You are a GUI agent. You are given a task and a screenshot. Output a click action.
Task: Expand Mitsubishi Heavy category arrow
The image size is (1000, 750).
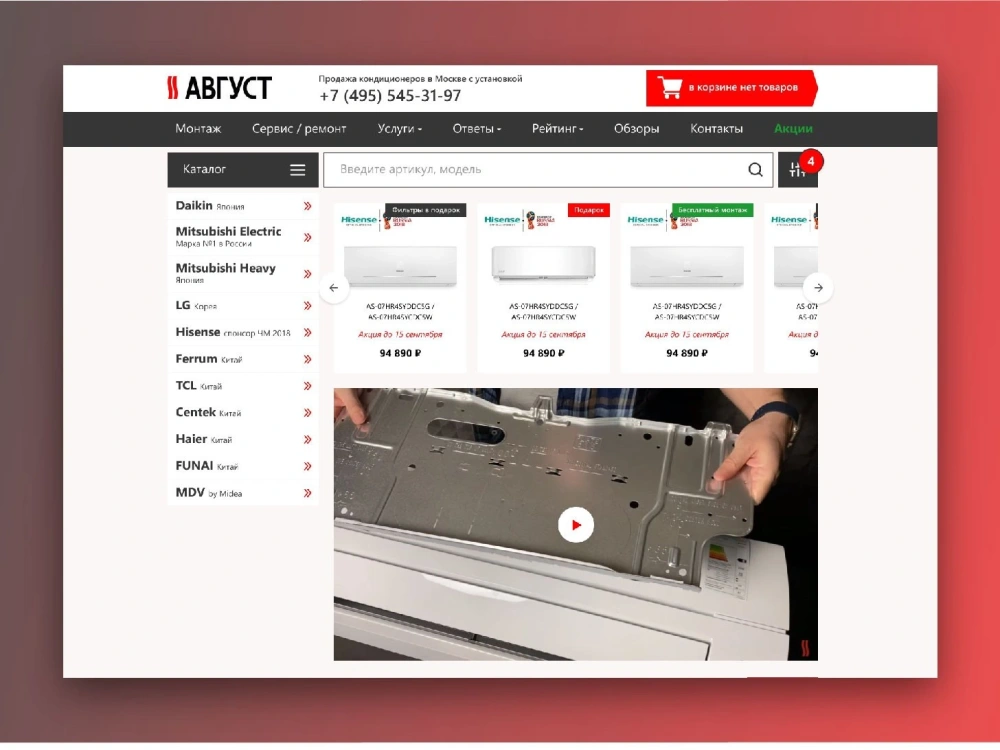tap(307, 274)
